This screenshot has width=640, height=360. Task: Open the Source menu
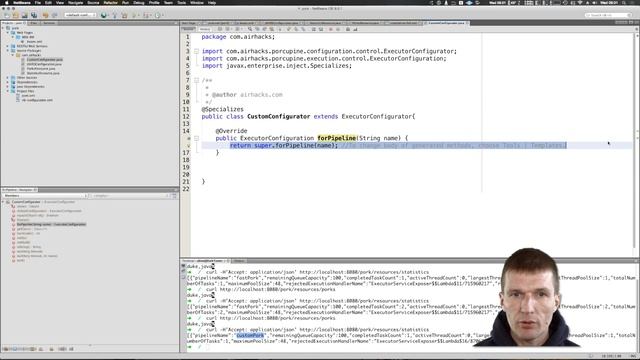tap(93, 2)
